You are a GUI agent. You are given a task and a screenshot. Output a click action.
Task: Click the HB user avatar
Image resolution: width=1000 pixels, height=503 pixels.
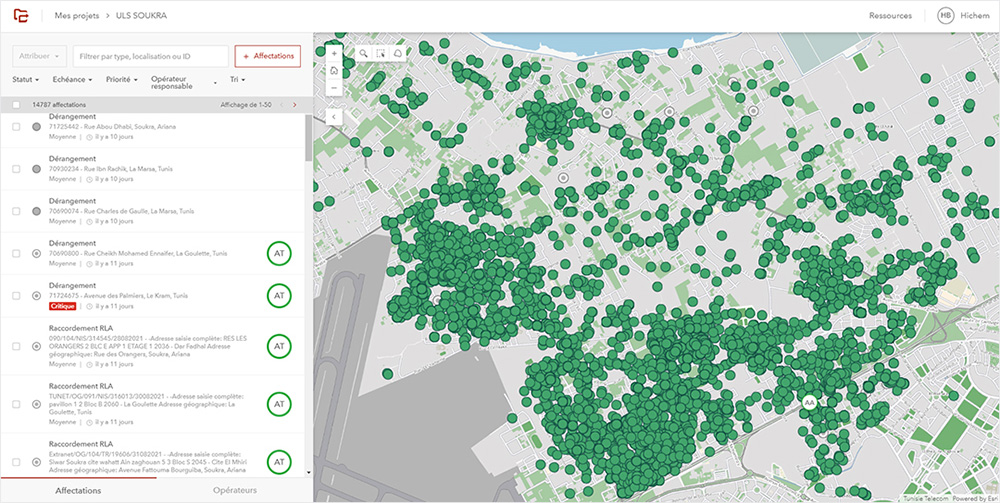point(945,16)
